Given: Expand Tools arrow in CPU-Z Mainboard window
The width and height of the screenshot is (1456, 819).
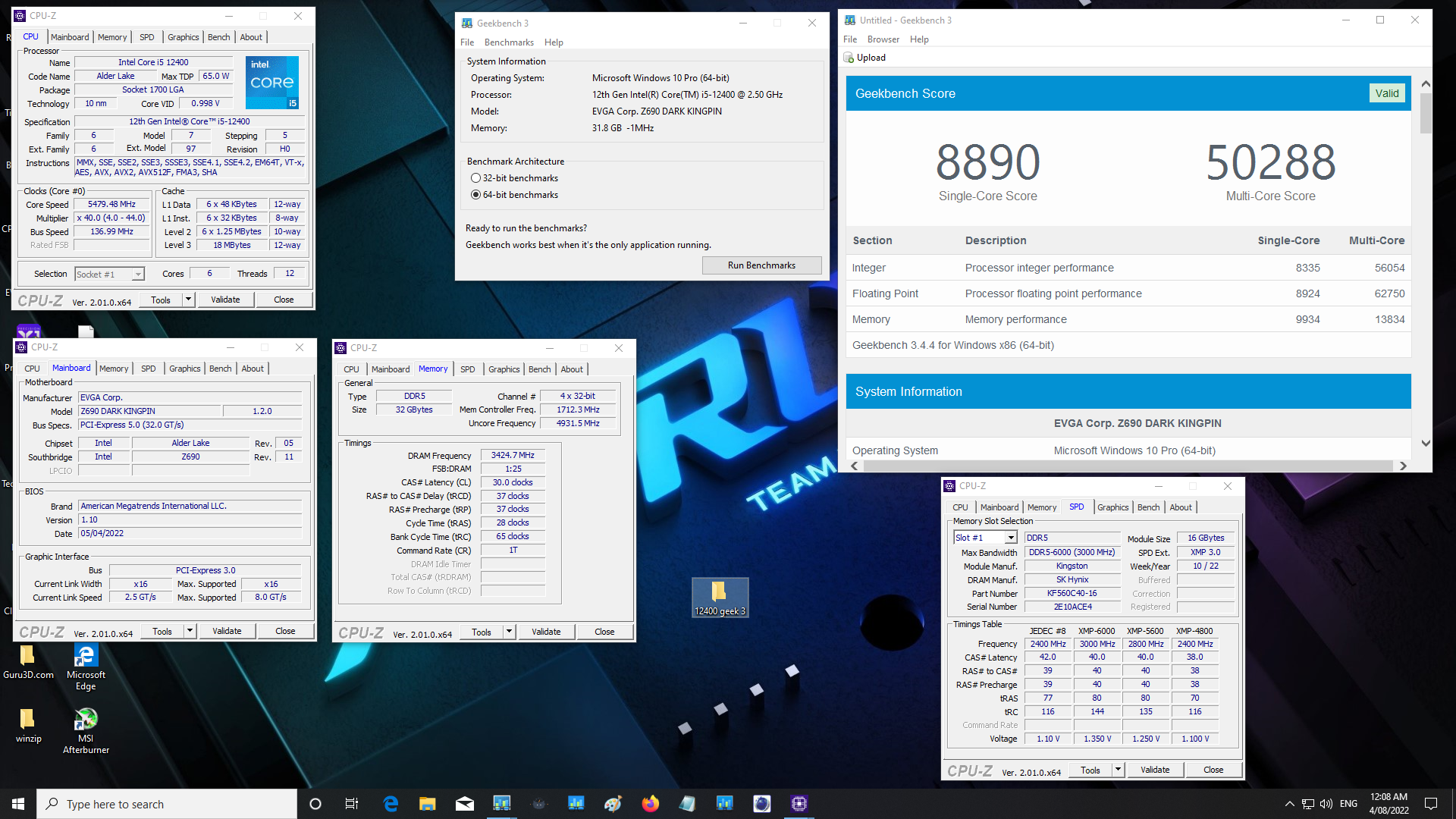Looking at the screenshot, I should (x=190, y=631).
